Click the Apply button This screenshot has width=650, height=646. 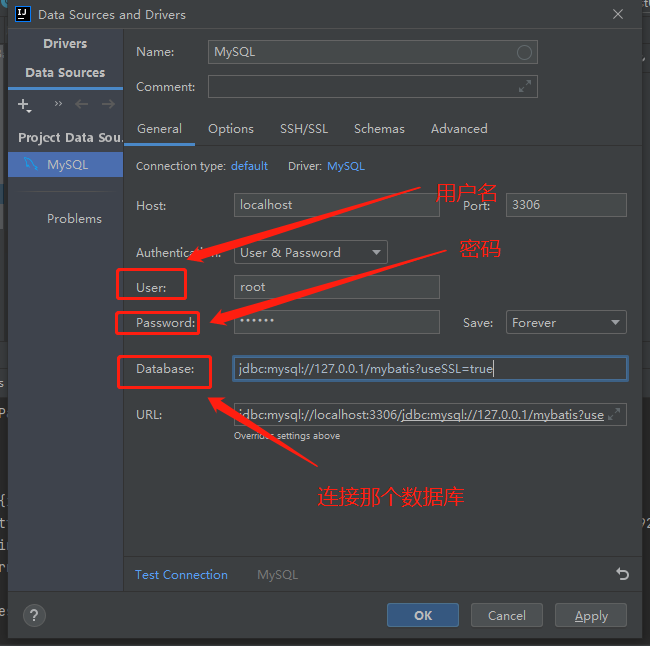[x=591, y=615]
